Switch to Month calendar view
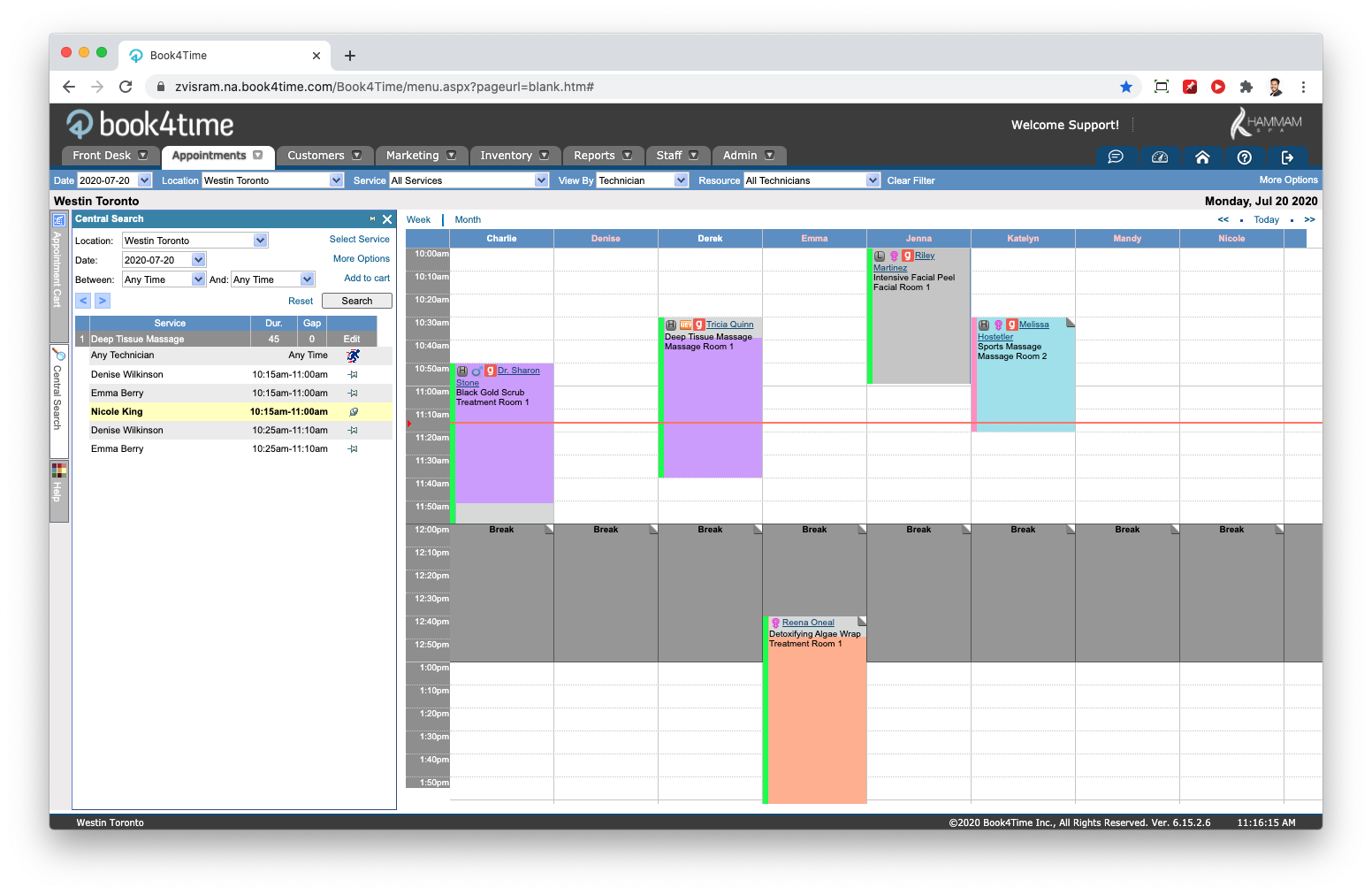1372x895 pixels. tap(468, 220)
